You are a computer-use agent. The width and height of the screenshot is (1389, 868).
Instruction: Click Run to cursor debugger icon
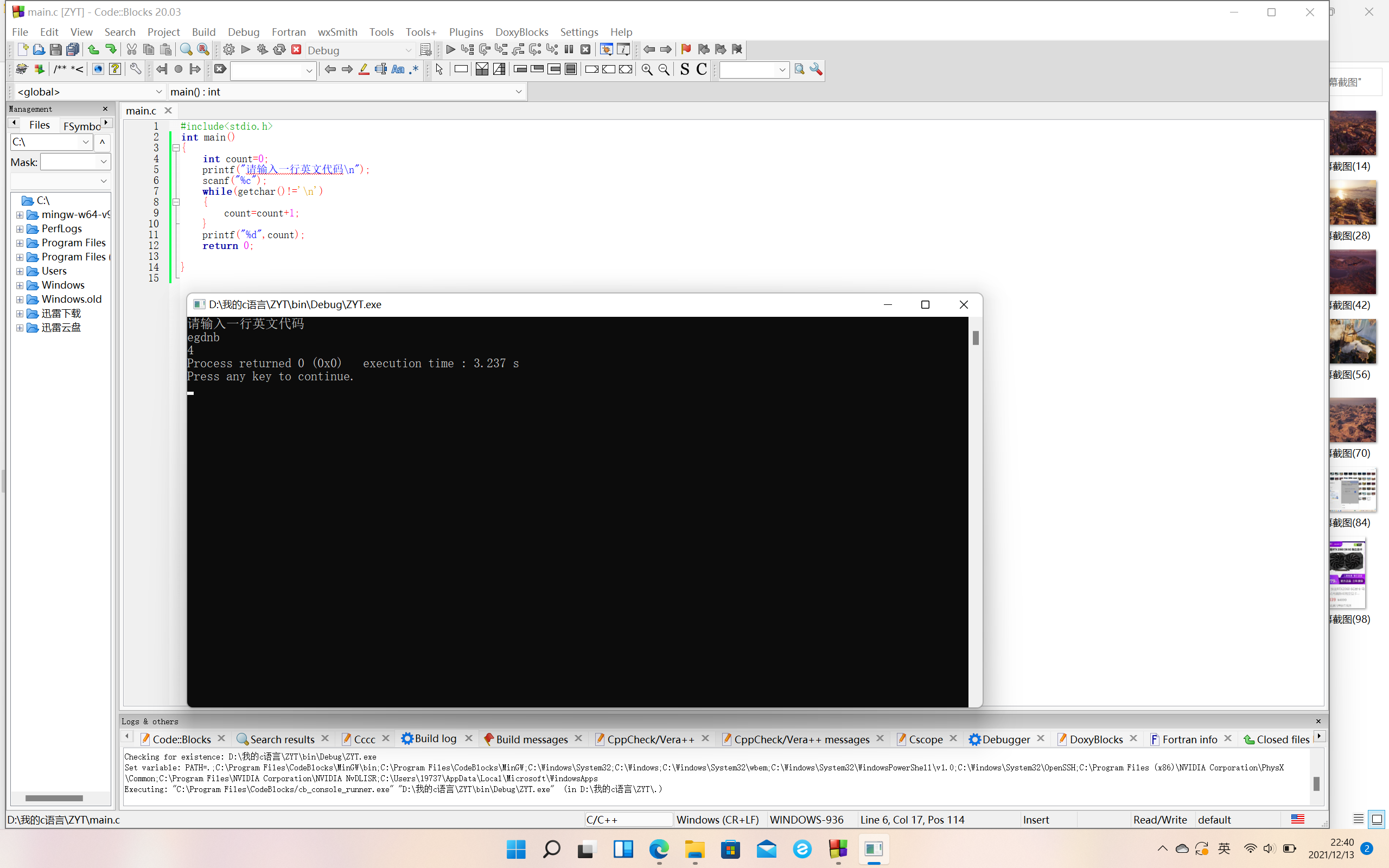467,49
